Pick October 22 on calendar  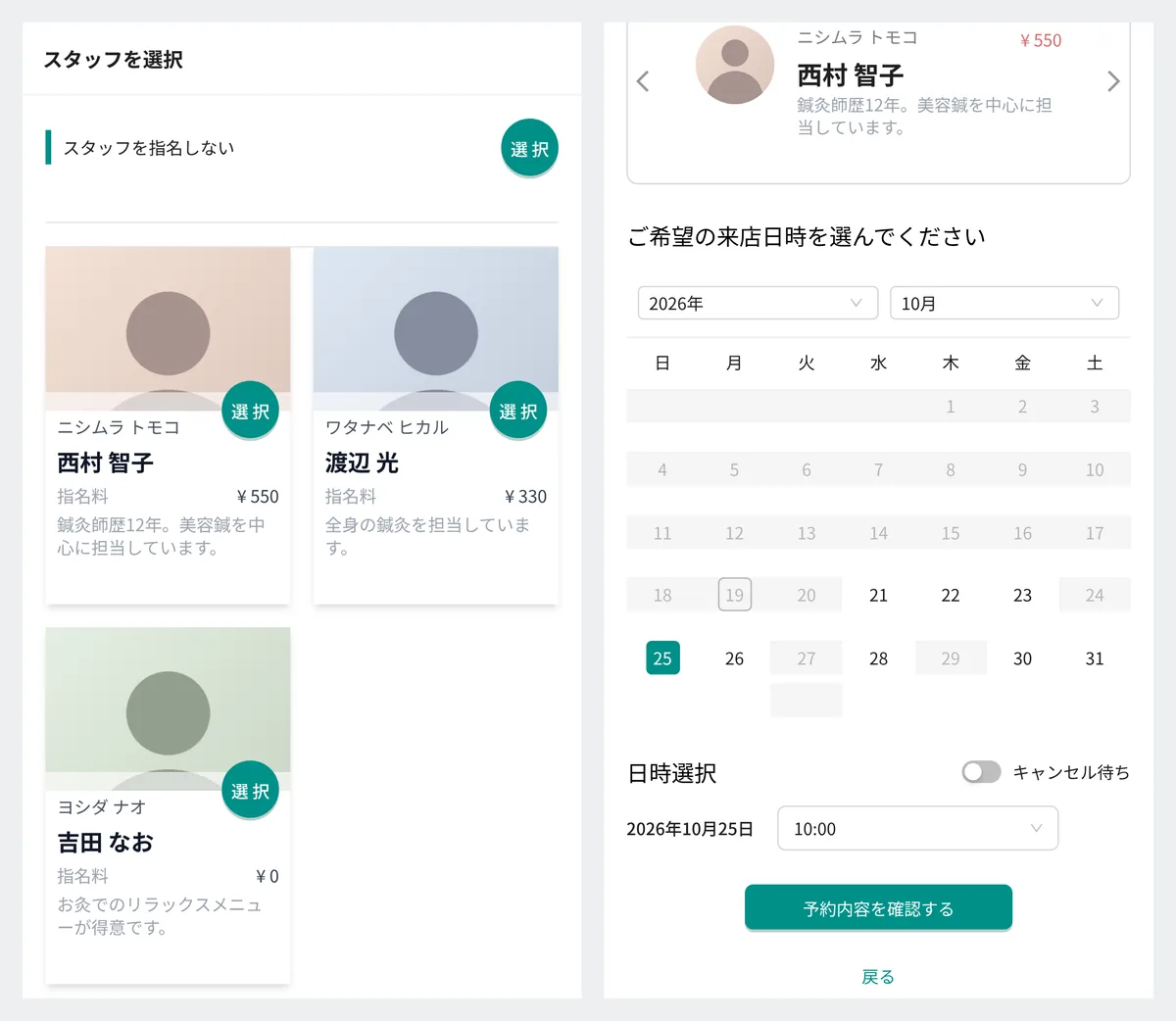951,595
